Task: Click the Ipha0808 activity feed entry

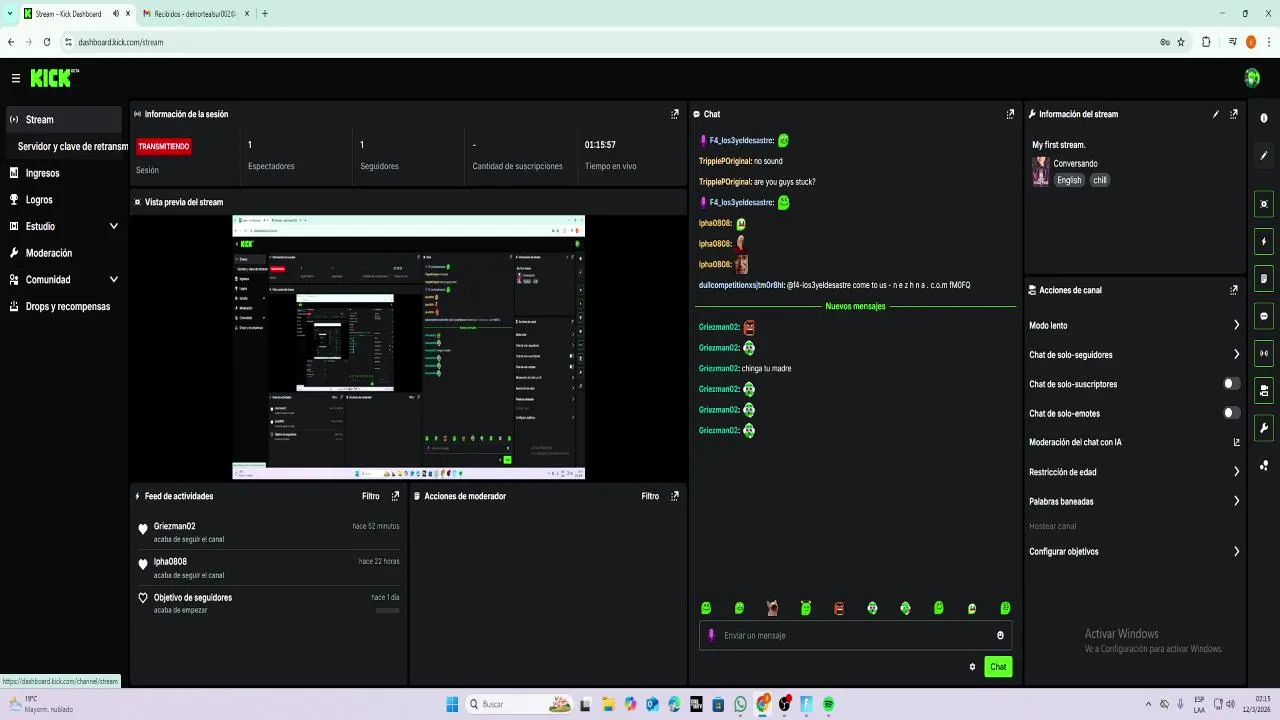Action: click(x=270, y=568)
